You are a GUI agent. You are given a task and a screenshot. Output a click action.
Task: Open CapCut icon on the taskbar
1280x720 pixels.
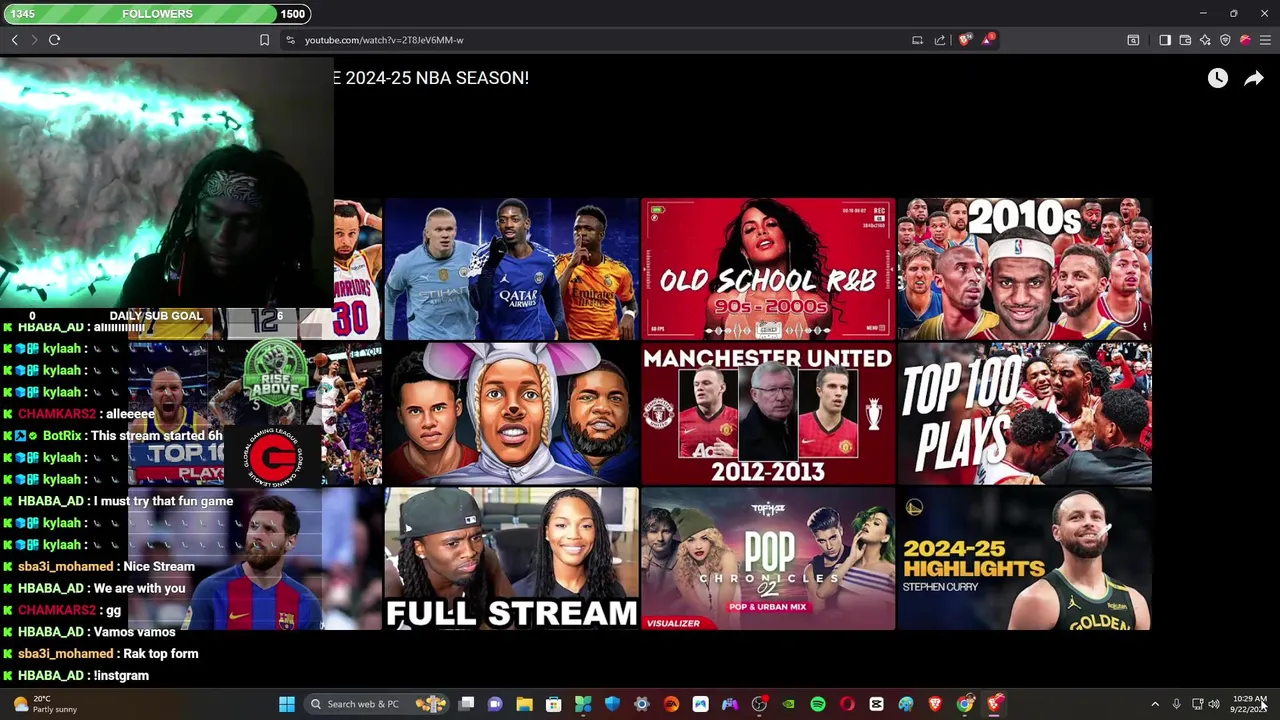point(876,704)
